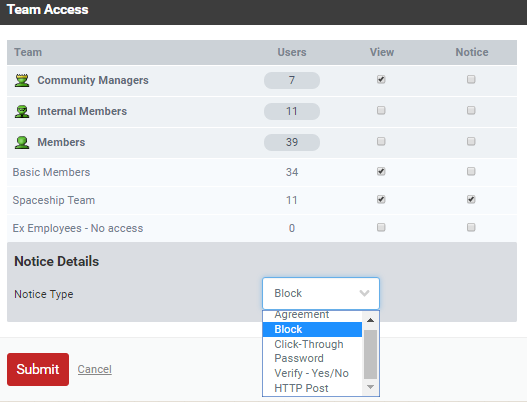The width and height of the screenshot is (527, 402).
Task: Click the Members count badge 39
Action: 292,142
